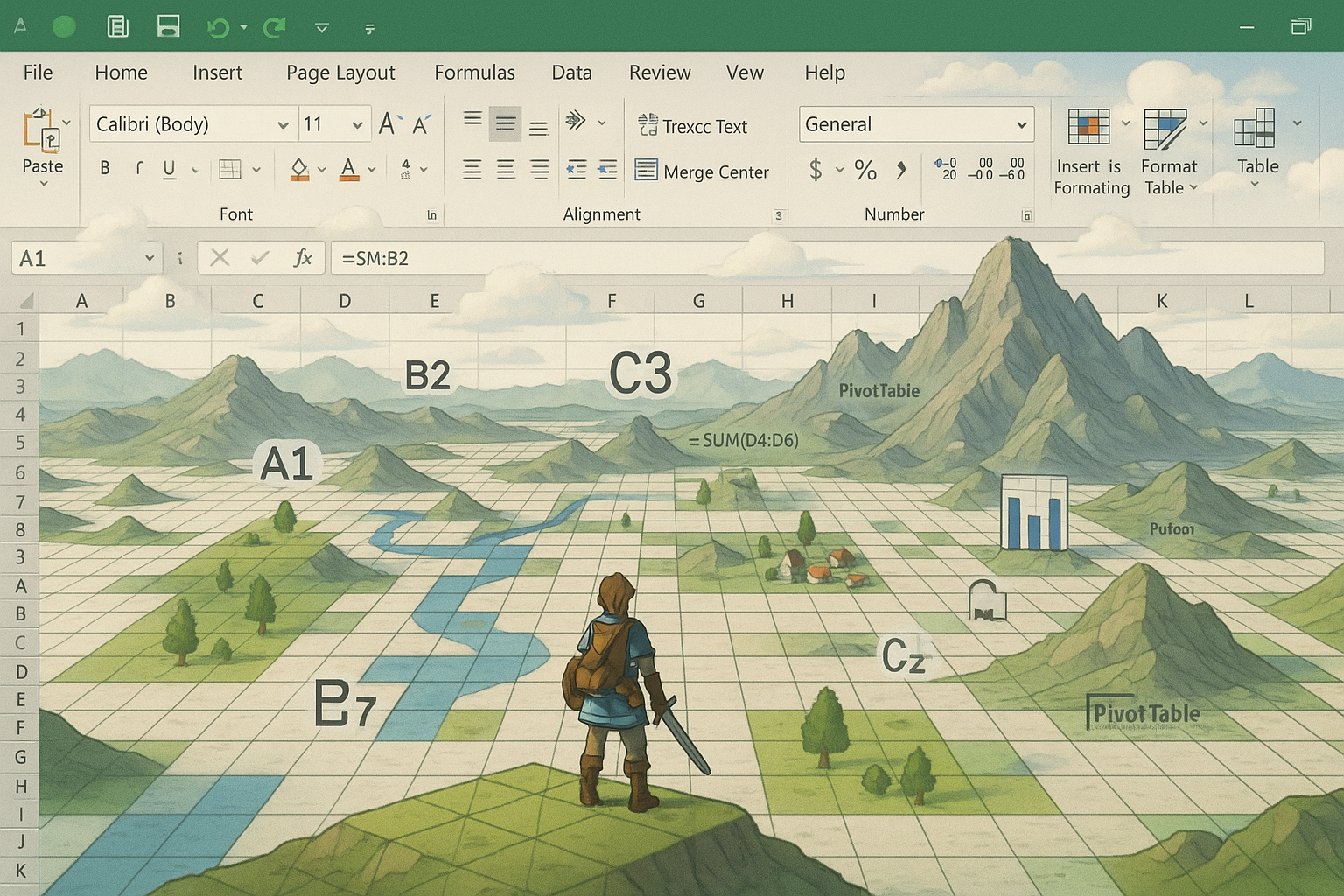Open the underline style dropdown arrow

194,171
